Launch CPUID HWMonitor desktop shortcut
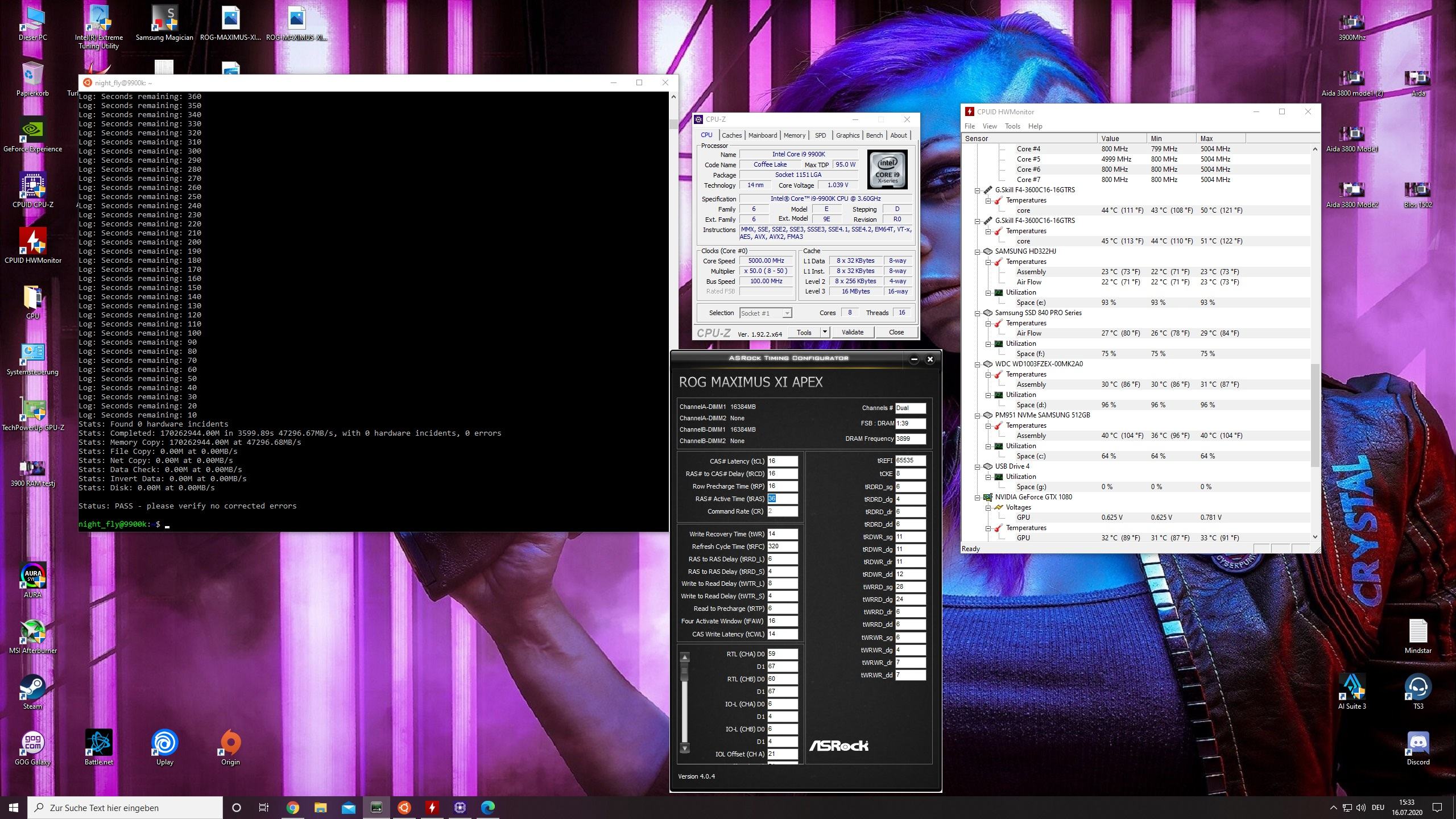Viewport: 1456px width, 819px height. coord(32,247)
